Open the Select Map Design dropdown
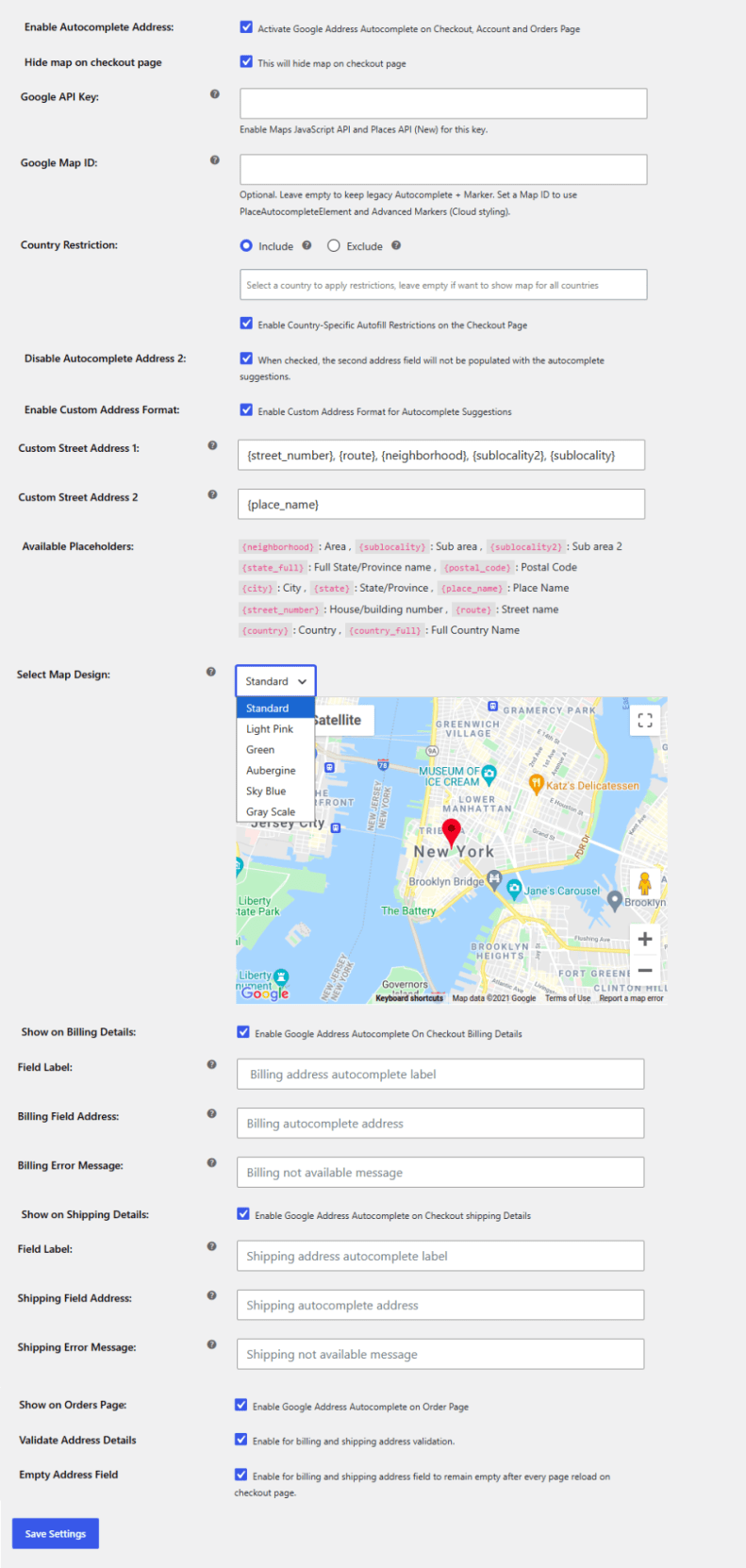The height and width of the screenshot is (1568, 746). pos(275,681)
